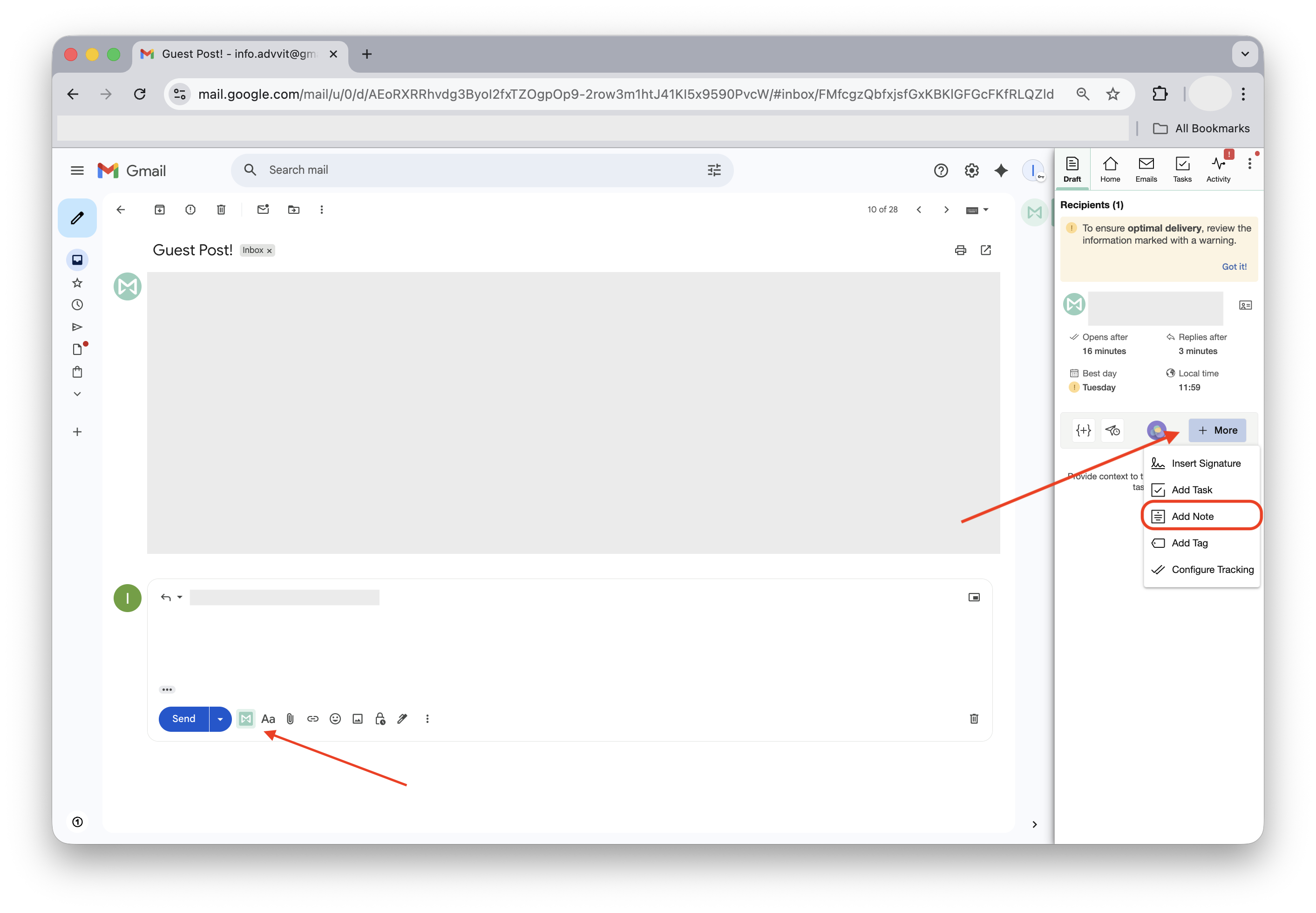Image resolution: width=1316 pixels, height=913 pixels.
Task: Open the Gemini sparkle assistant
Action: point(1002,170)
